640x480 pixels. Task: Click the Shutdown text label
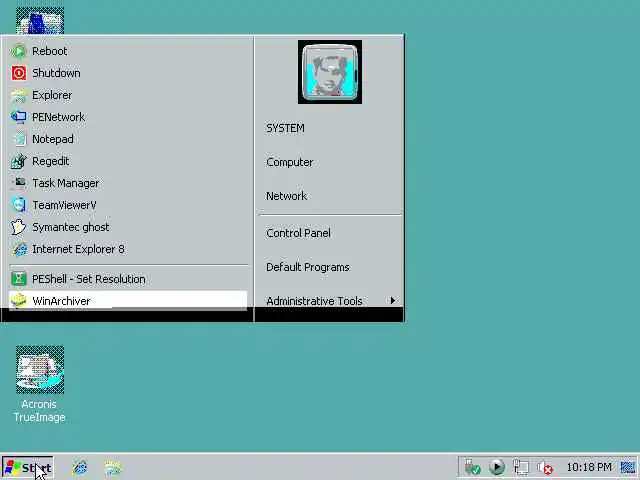[x=56, y=73]
